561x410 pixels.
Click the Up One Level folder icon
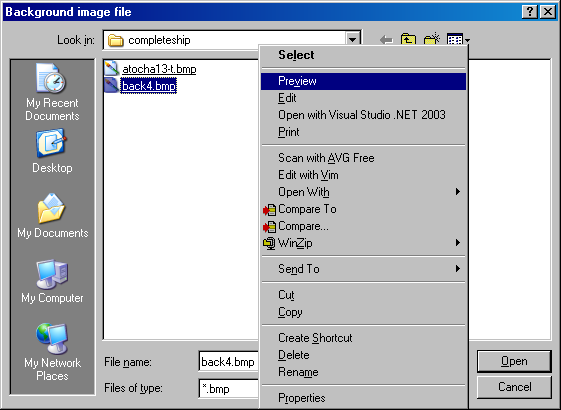point(408,39)
